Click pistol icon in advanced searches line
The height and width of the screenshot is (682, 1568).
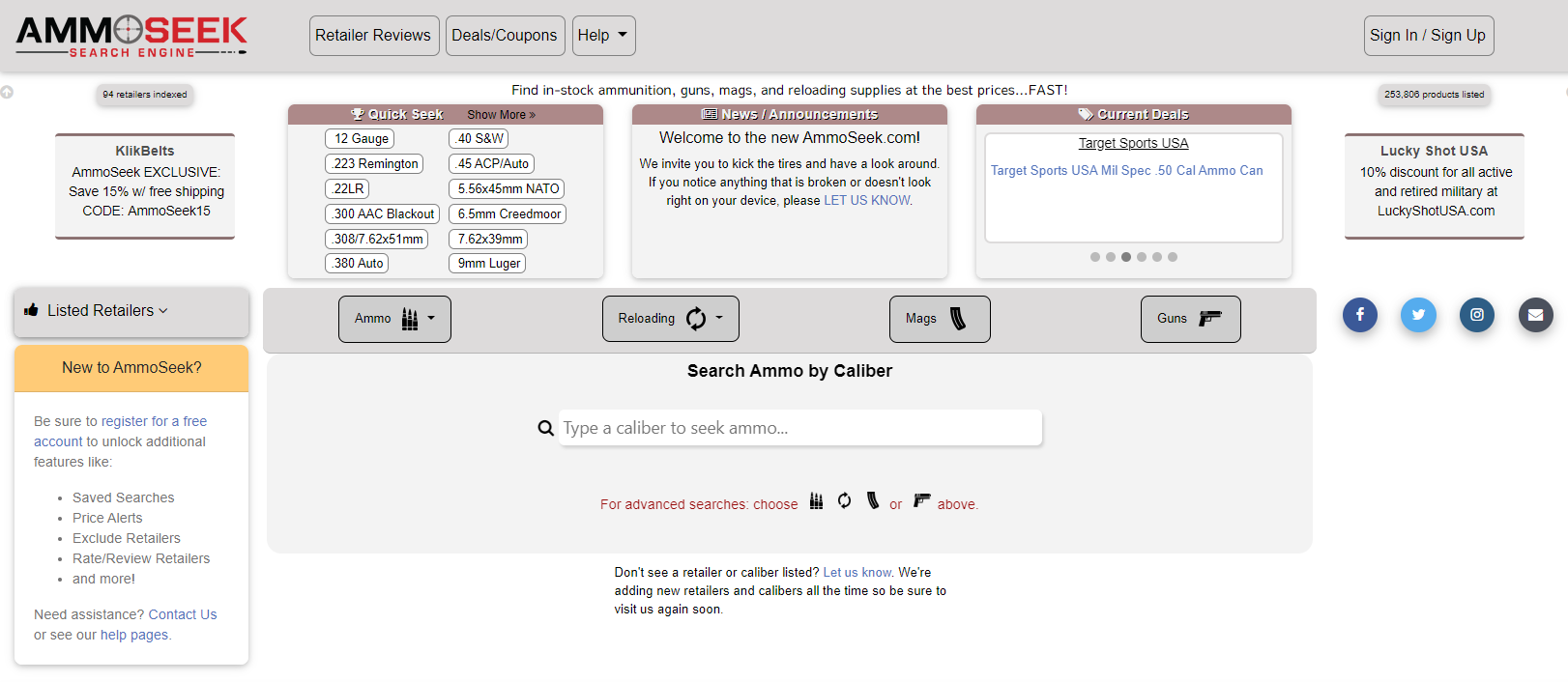(922, 500)
